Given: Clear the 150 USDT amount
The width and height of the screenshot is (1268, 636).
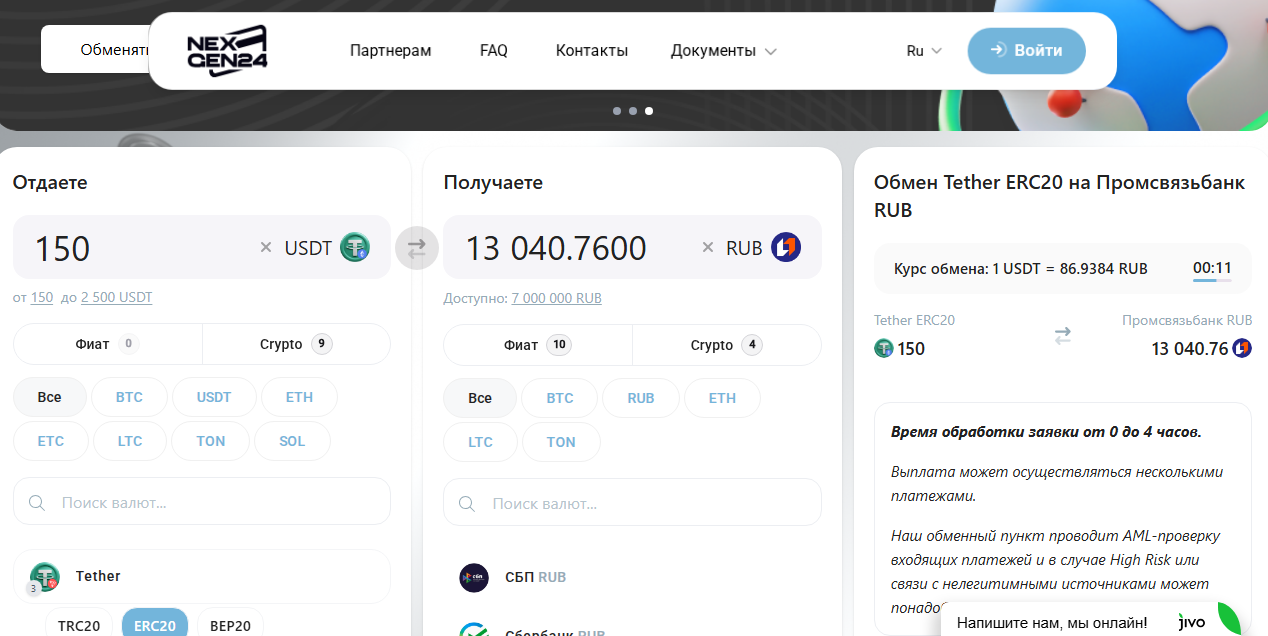Looking at the screenshot, I should coord(266,247).
